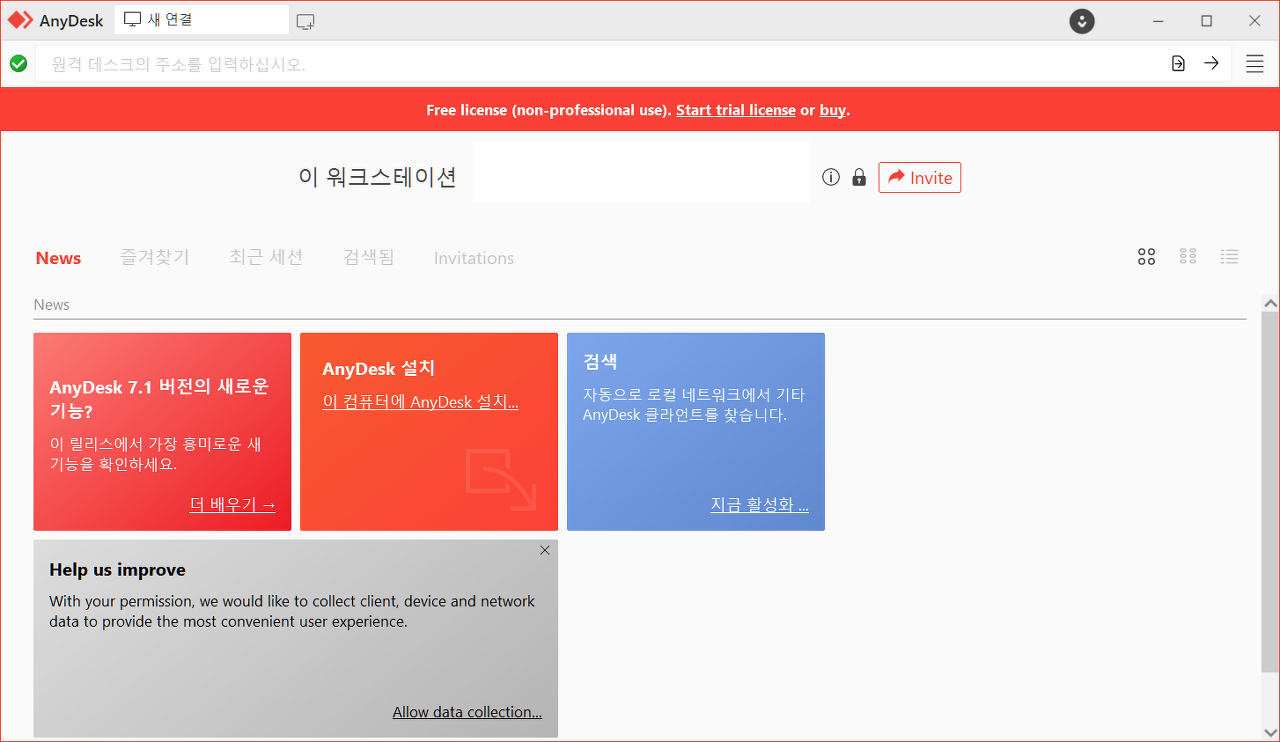The width and height of the screenshot is (1280, 742).
Task: Close the Help us improve card
Action: pyautogui.click(x=545, y=550)
